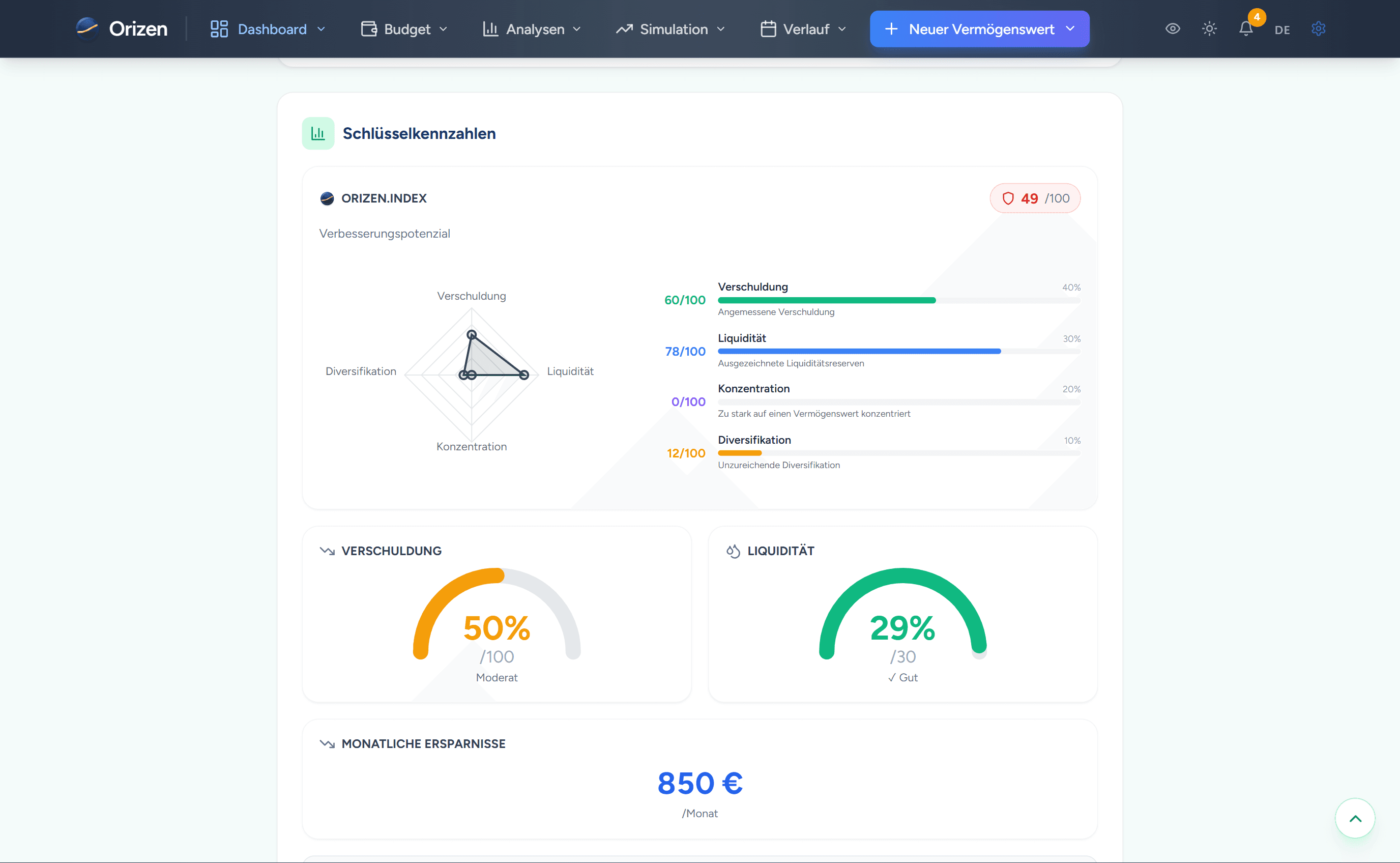This screenshot has width=1400, height=863.
Task: Click the Liquidität point on radar chart
Action: [x=523, y=375]
